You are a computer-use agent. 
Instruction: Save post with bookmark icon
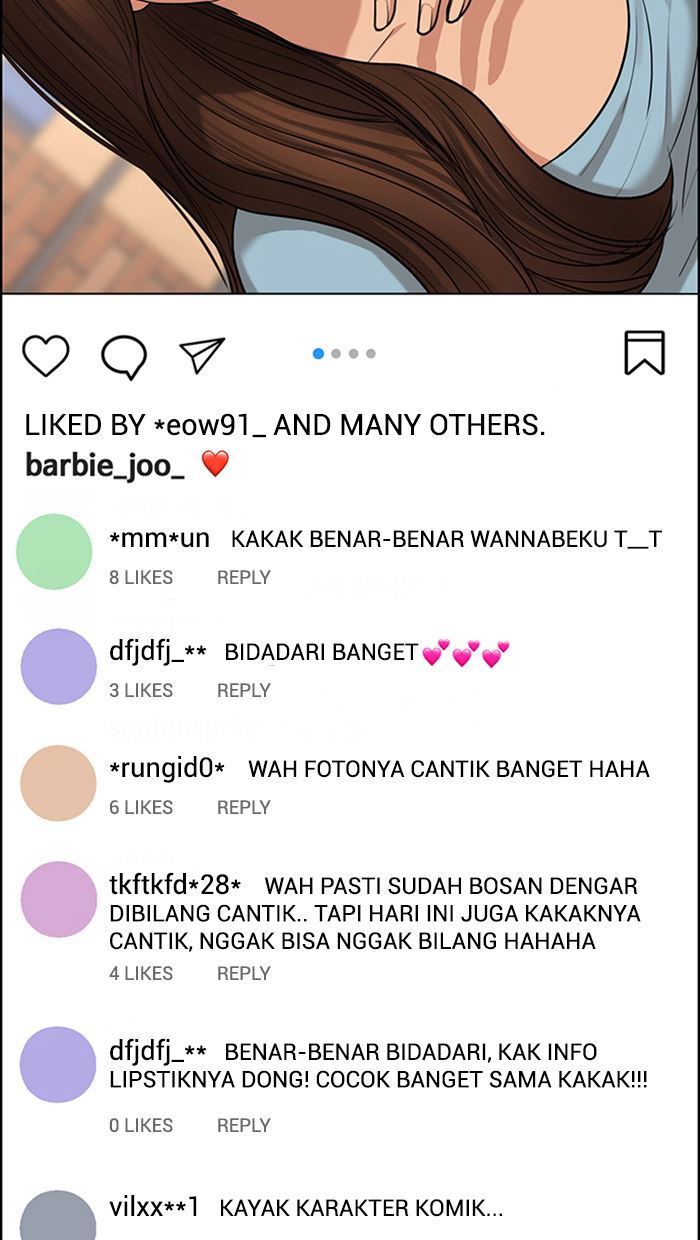645,353
